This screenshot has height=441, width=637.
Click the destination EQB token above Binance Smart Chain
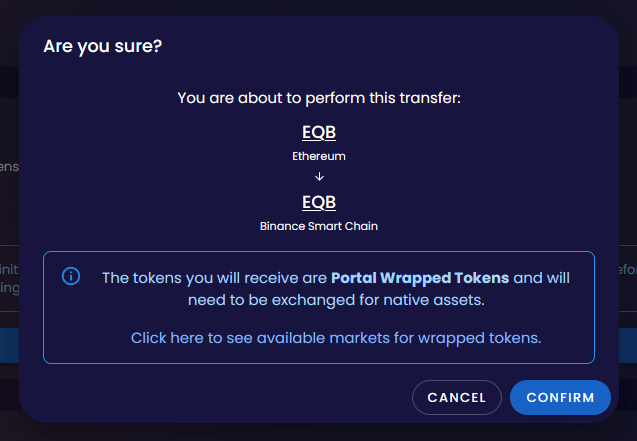319,202
